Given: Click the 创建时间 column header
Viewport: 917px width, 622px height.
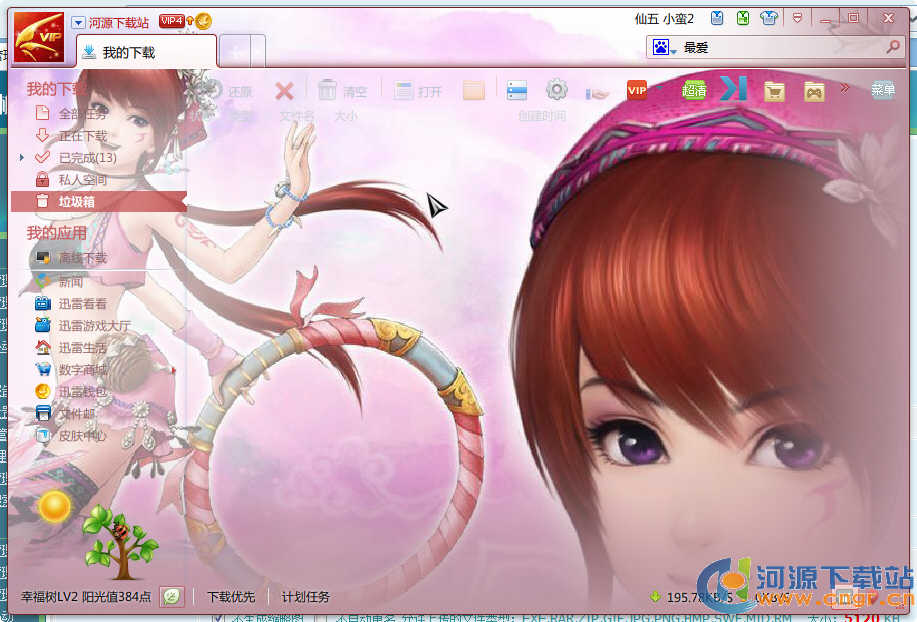Looking at the screenshot, I should pyautogui.click(x=542, y=116).
